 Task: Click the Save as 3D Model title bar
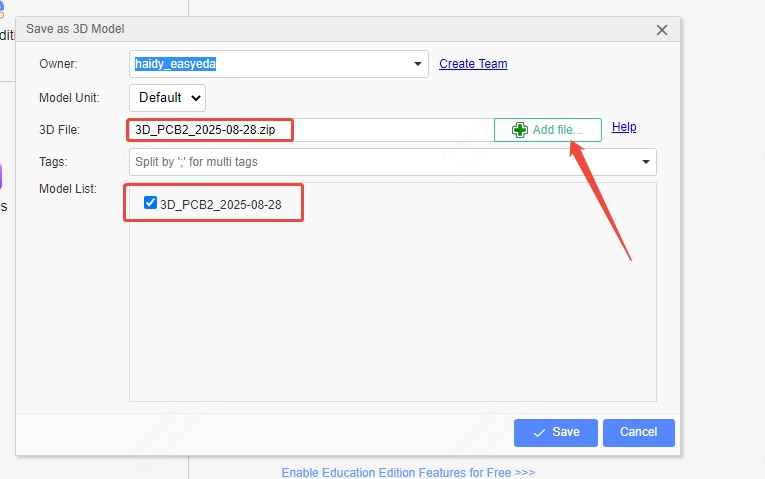[x=300, y=30]
